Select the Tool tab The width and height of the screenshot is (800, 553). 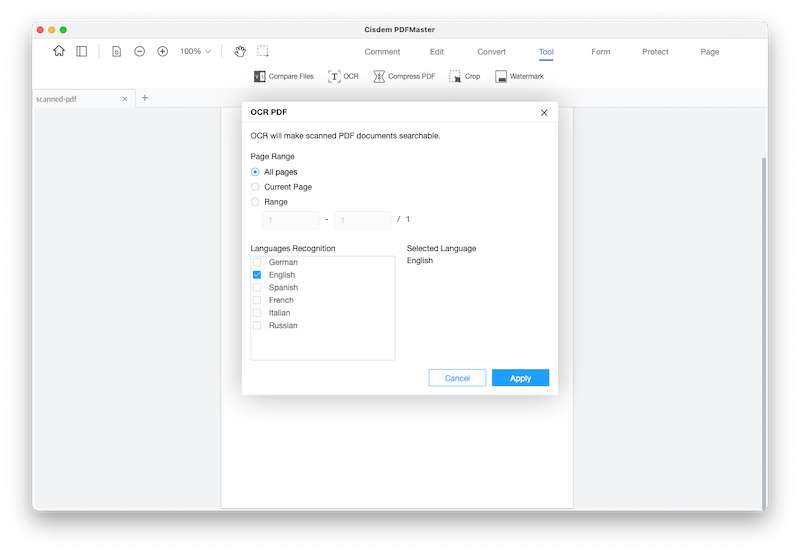(x=546, y=52)
